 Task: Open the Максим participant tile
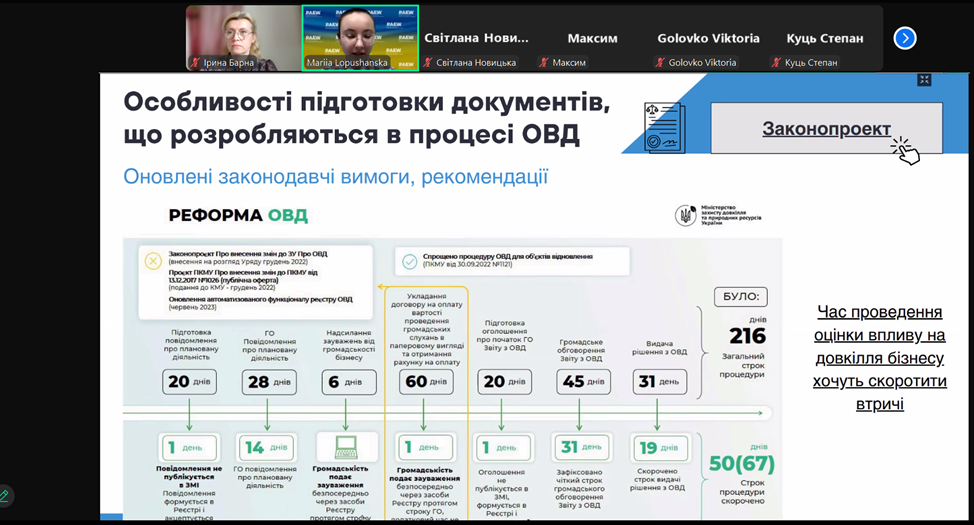coord(593,38)
